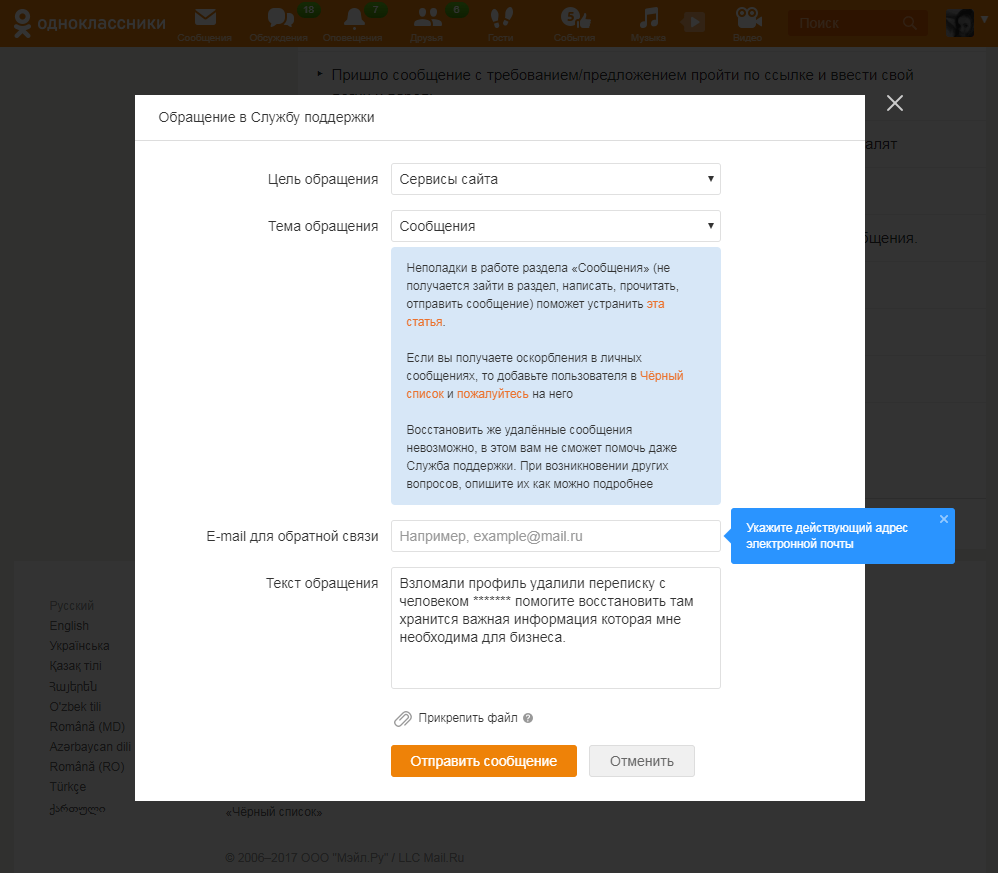
Task: Close the support request dialog
Action: 895,103
